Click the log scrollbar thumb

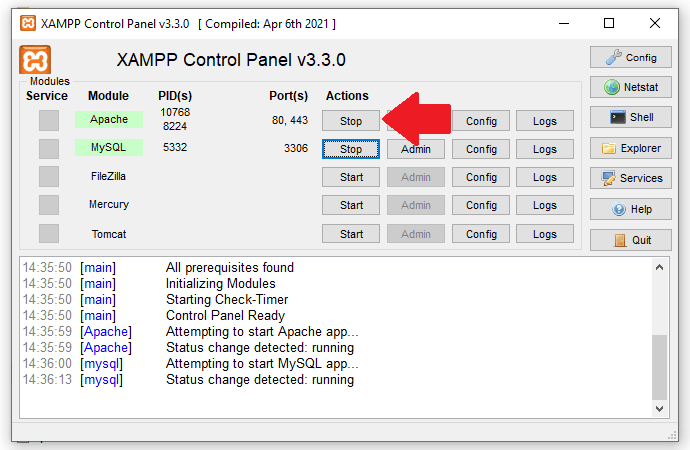[x=659, y=367]
